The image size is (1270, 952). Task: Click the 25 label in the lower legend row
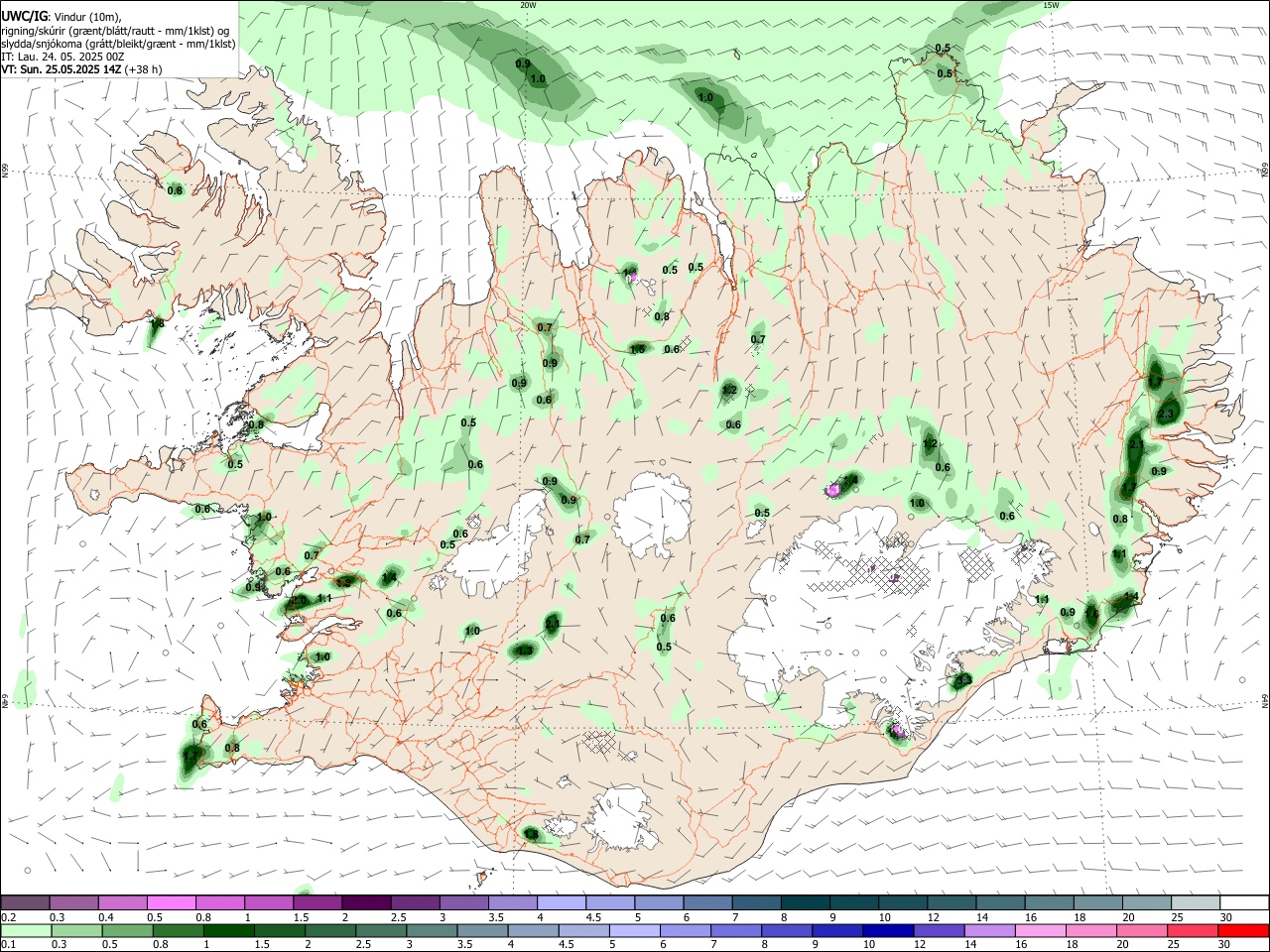(1173, 945)
